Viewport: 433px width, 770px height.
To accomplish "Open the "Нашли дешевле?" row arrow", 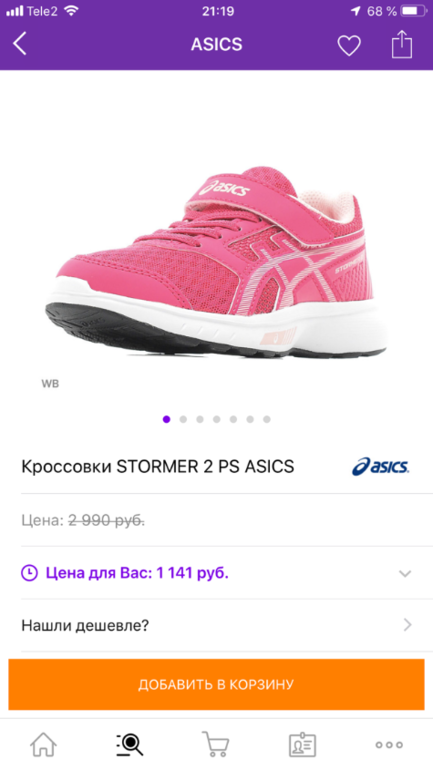I will [407, 625].
